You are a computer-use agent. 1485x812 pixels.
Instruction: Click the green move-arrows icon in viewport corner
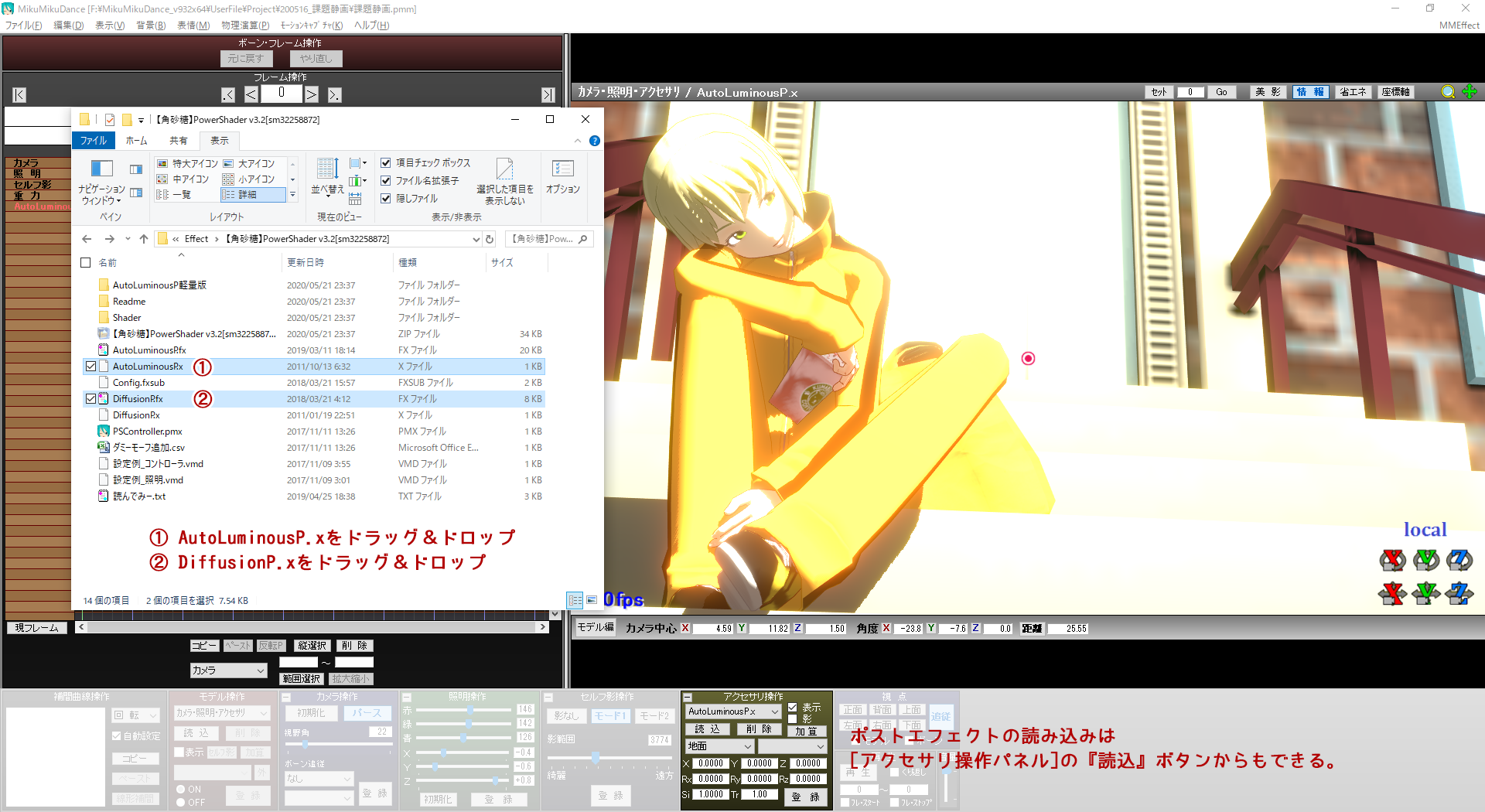point(1470,92)
